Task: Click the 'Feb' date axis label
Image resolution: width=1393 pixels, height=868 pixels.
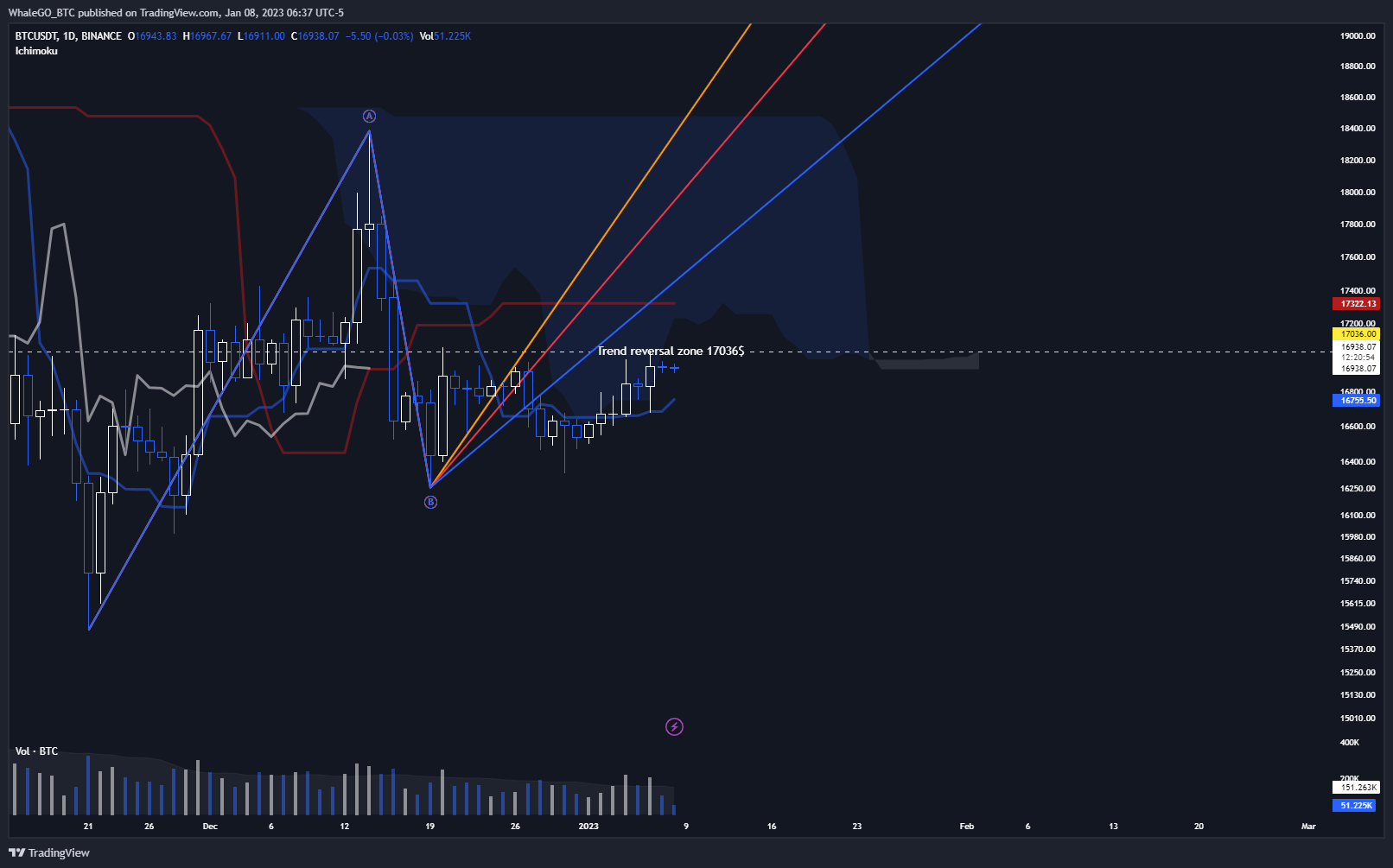Action: [x=967, y=827]
